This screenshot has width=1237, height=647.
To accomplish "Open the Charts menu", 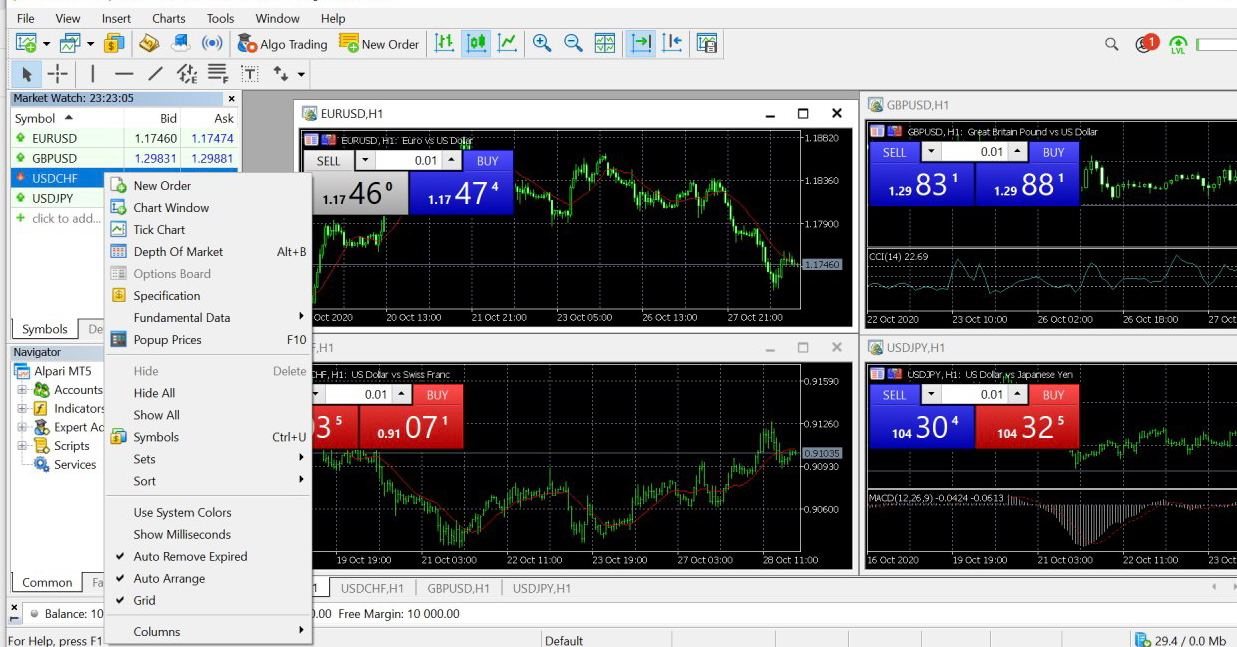I will click(168, 18).
